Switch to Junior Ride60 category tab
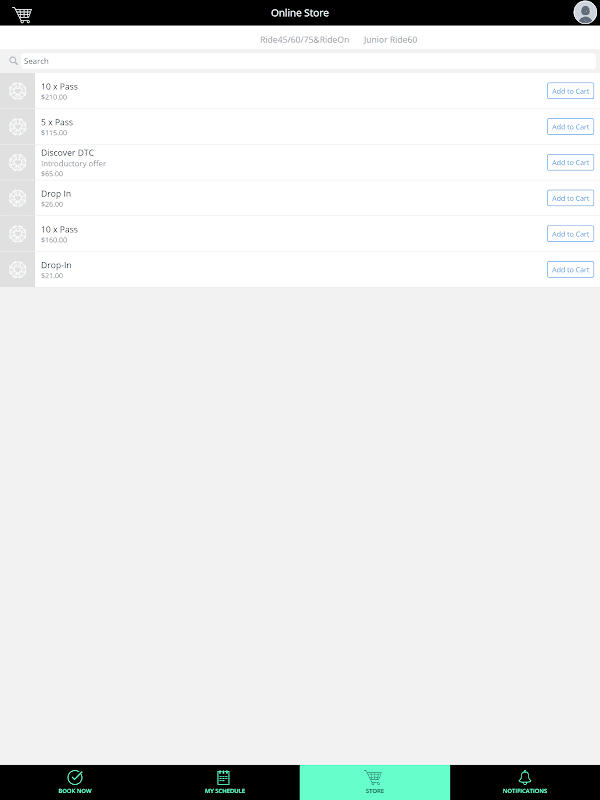 (390, 40)
